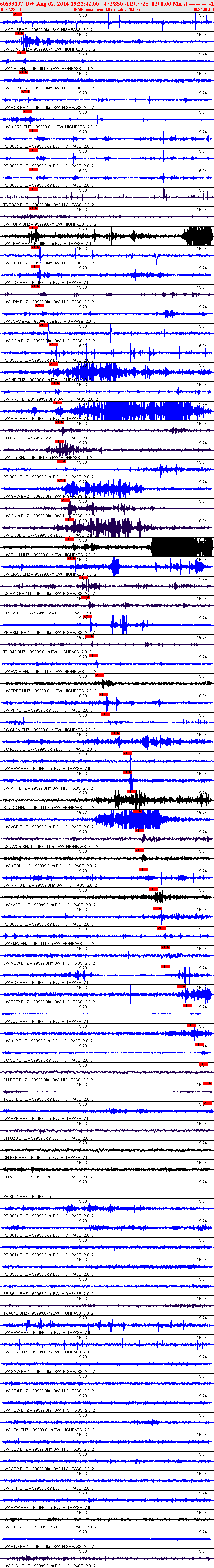Click the coordinates text 47.9850 -119.7725

click(126, 4)
